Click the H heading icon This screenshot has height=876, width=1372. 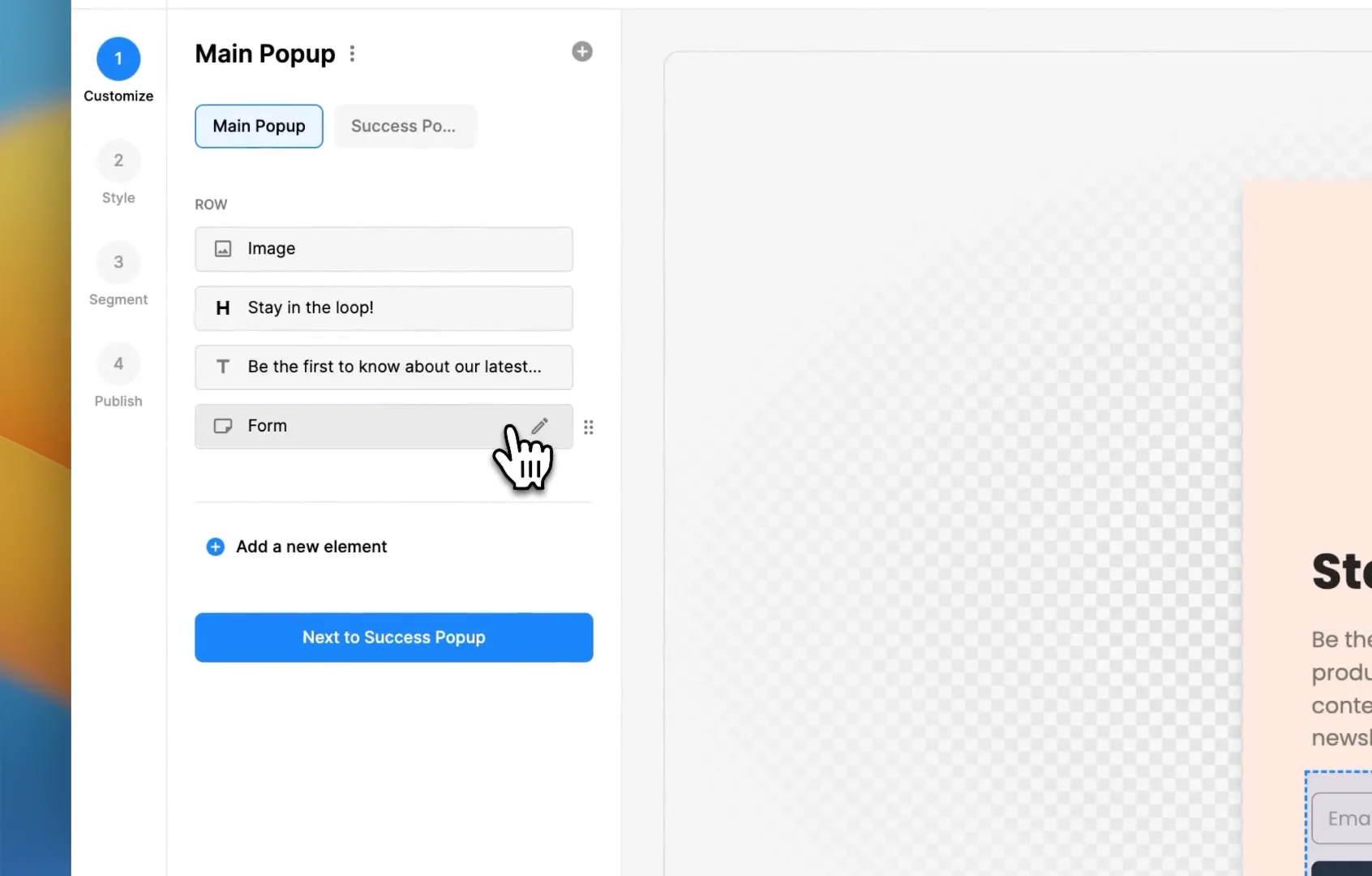pos(223,308)
